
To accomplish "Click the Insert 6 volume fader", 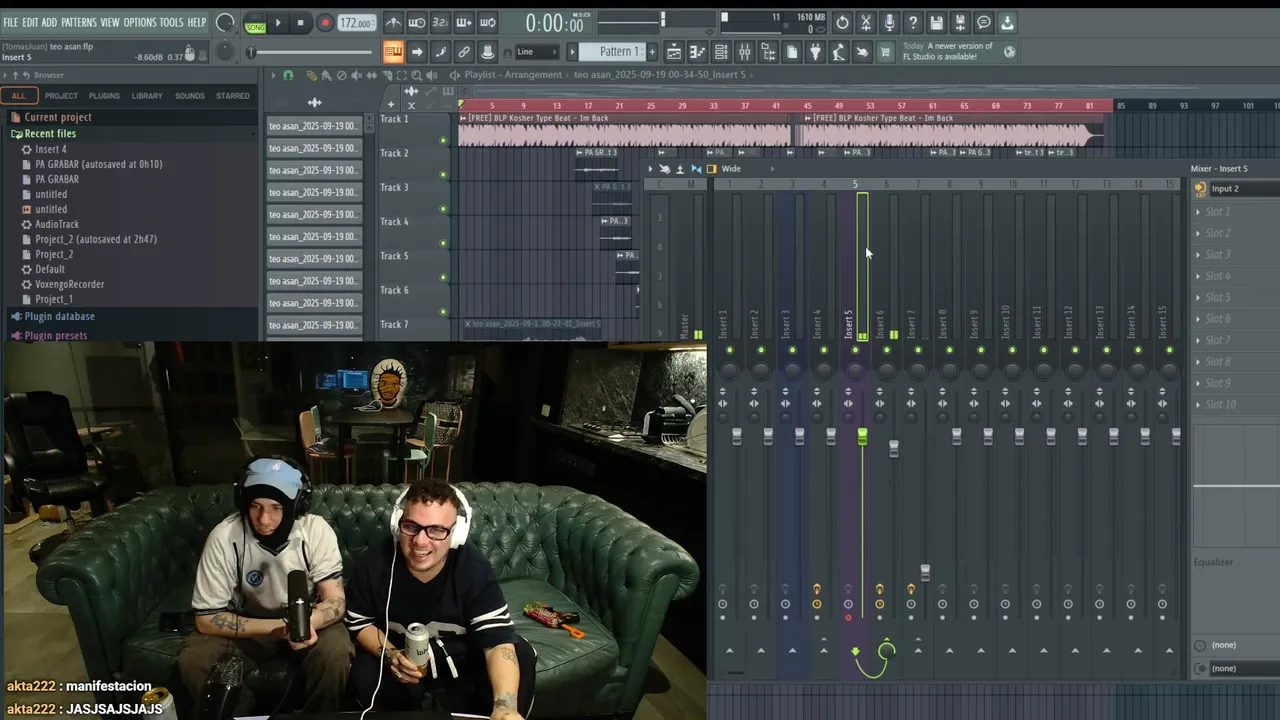I will pyautogui.click(x=894, y=449).
